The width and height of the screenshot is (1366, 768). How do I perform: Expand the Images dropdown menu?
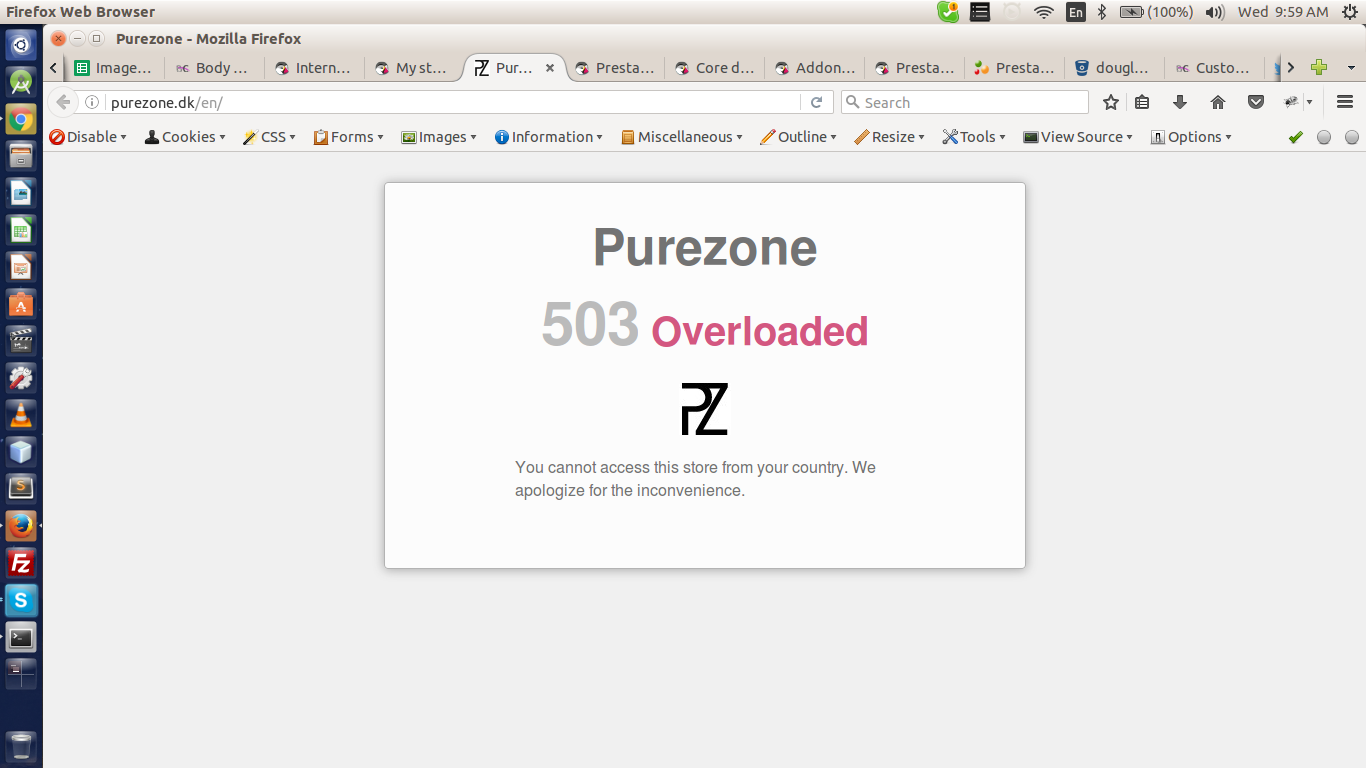click(439, 137)
